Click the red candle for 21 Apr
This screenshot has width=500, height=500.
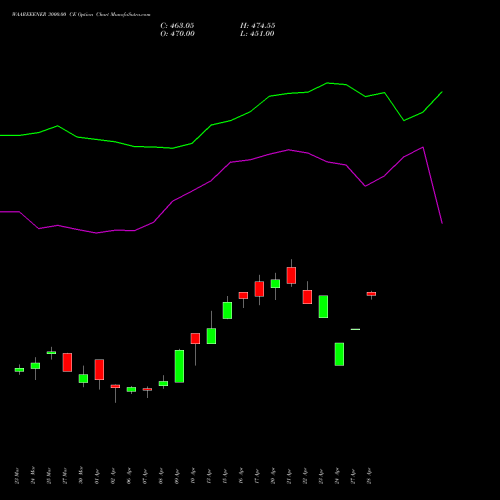point(291,275)
